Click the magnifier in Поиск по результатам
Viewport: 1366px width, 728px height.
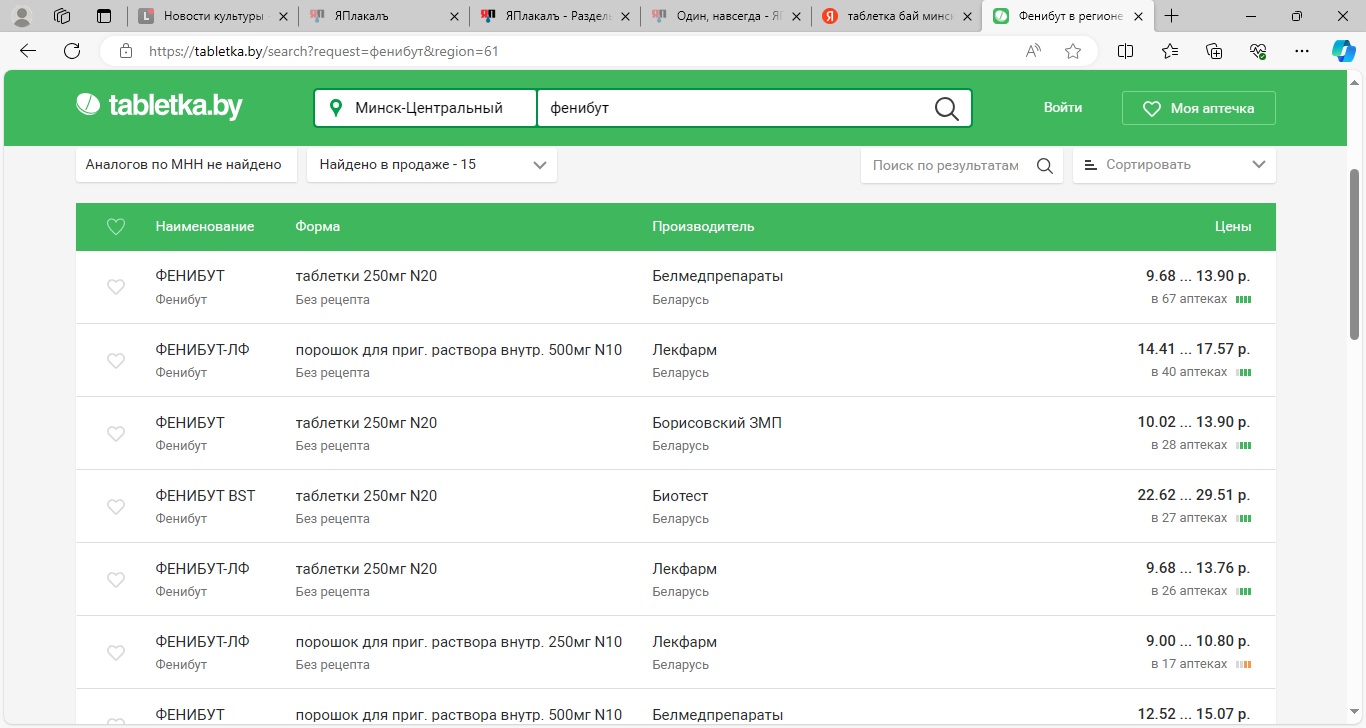click(x=1045, y=165)
